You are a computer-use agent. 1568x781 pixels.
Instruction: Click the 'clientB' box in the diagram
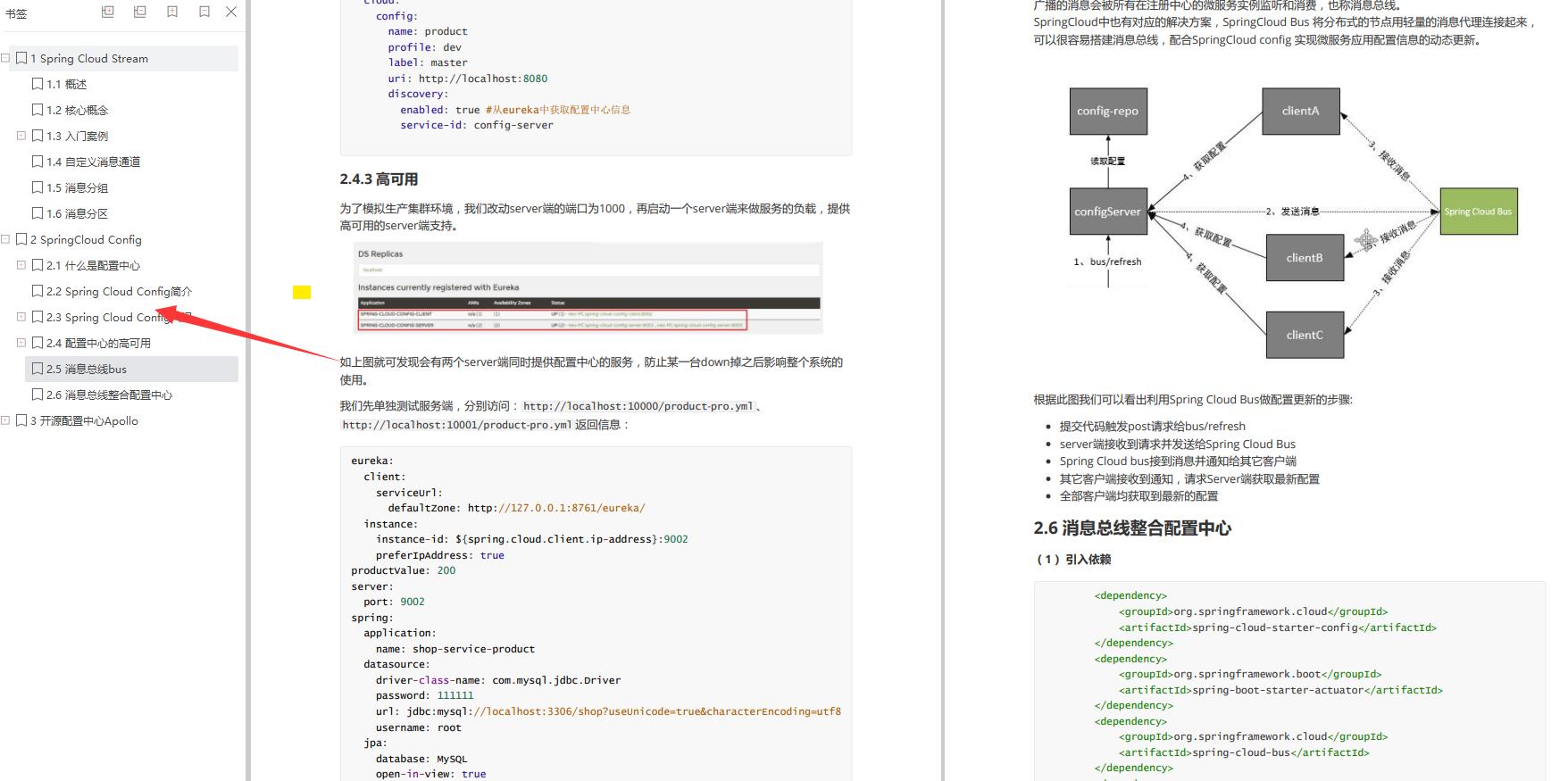tap(1305, 258)
